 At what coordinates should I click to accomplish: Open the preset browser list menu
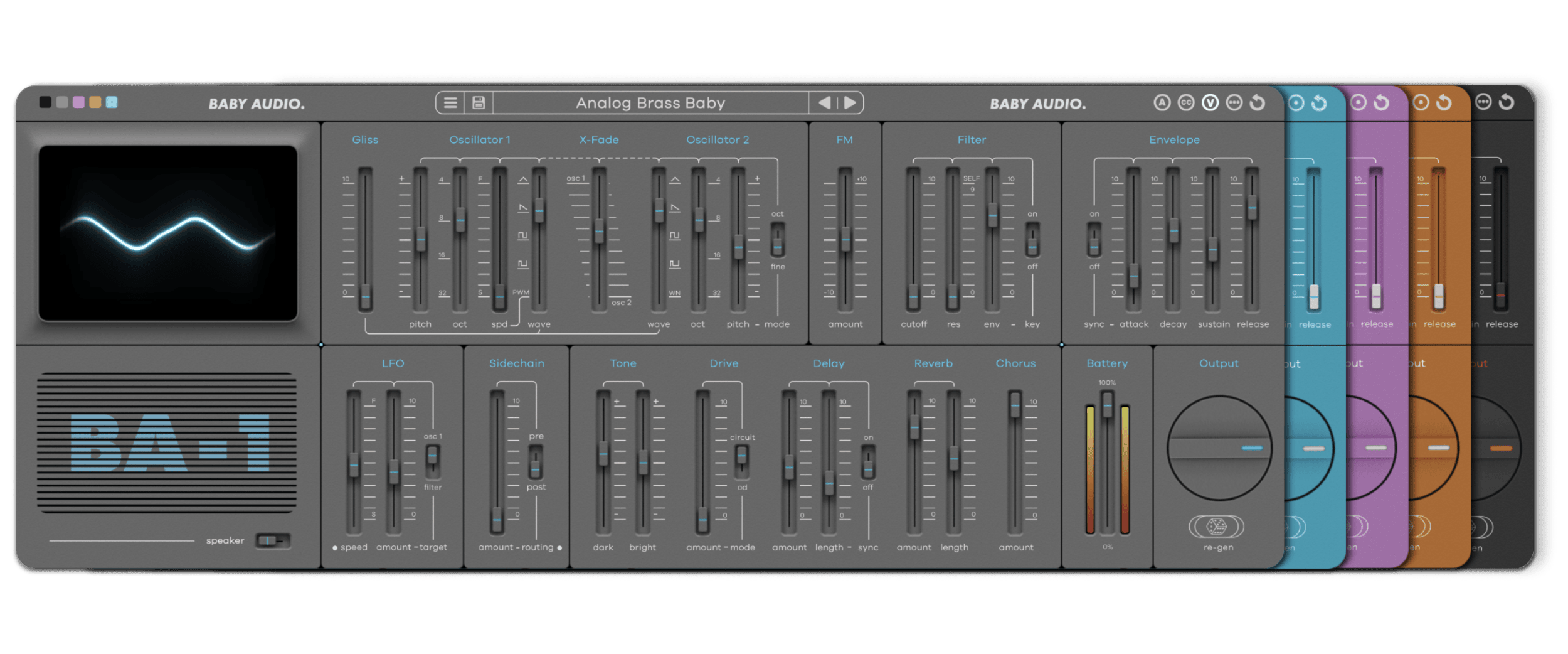tap(450, 103)
